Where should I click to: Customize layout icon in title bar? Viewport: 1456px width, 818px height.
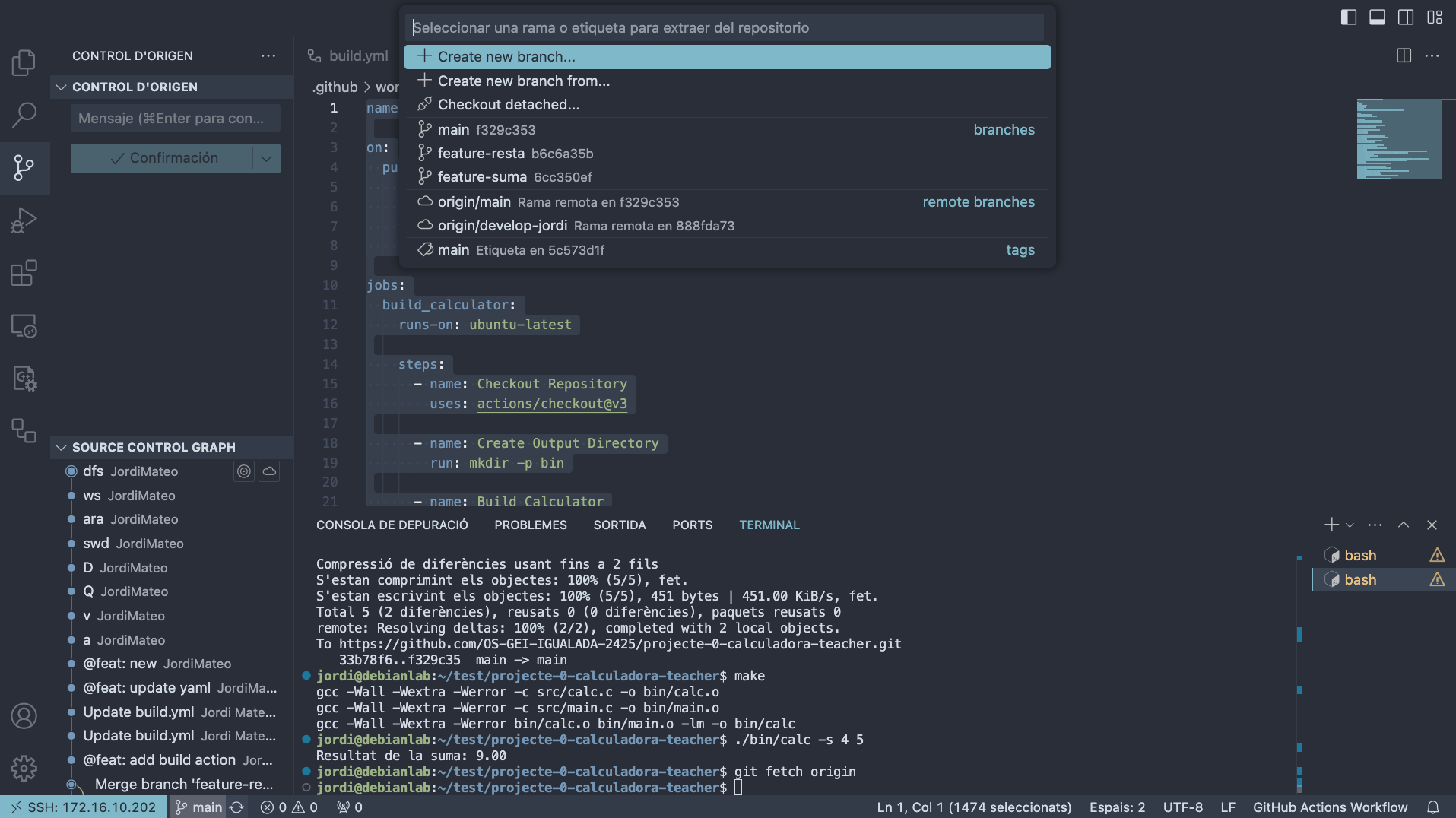click(x=1435, y=17)
